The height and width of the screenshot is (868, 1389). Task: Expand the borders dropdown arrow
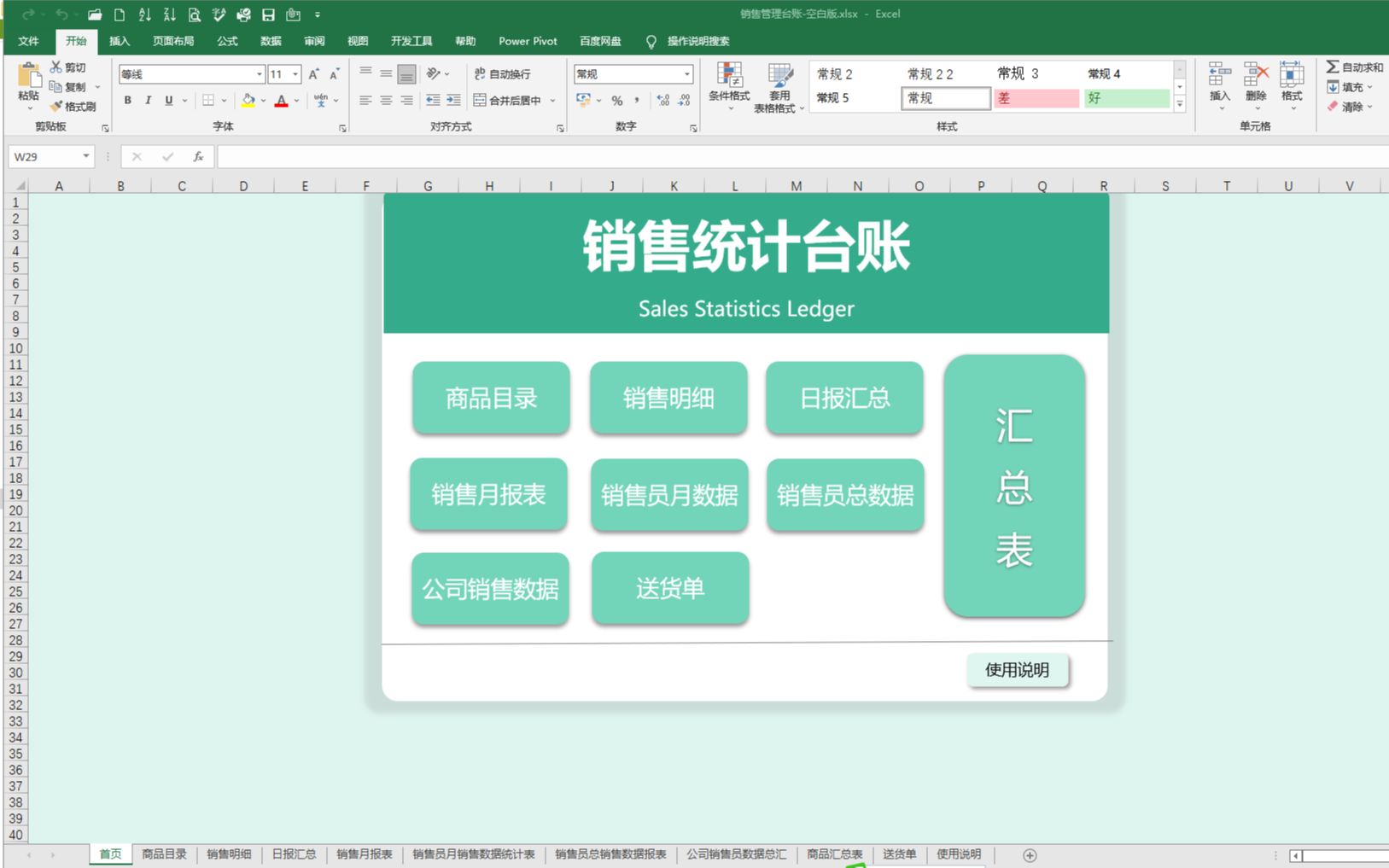coord(224,100)
